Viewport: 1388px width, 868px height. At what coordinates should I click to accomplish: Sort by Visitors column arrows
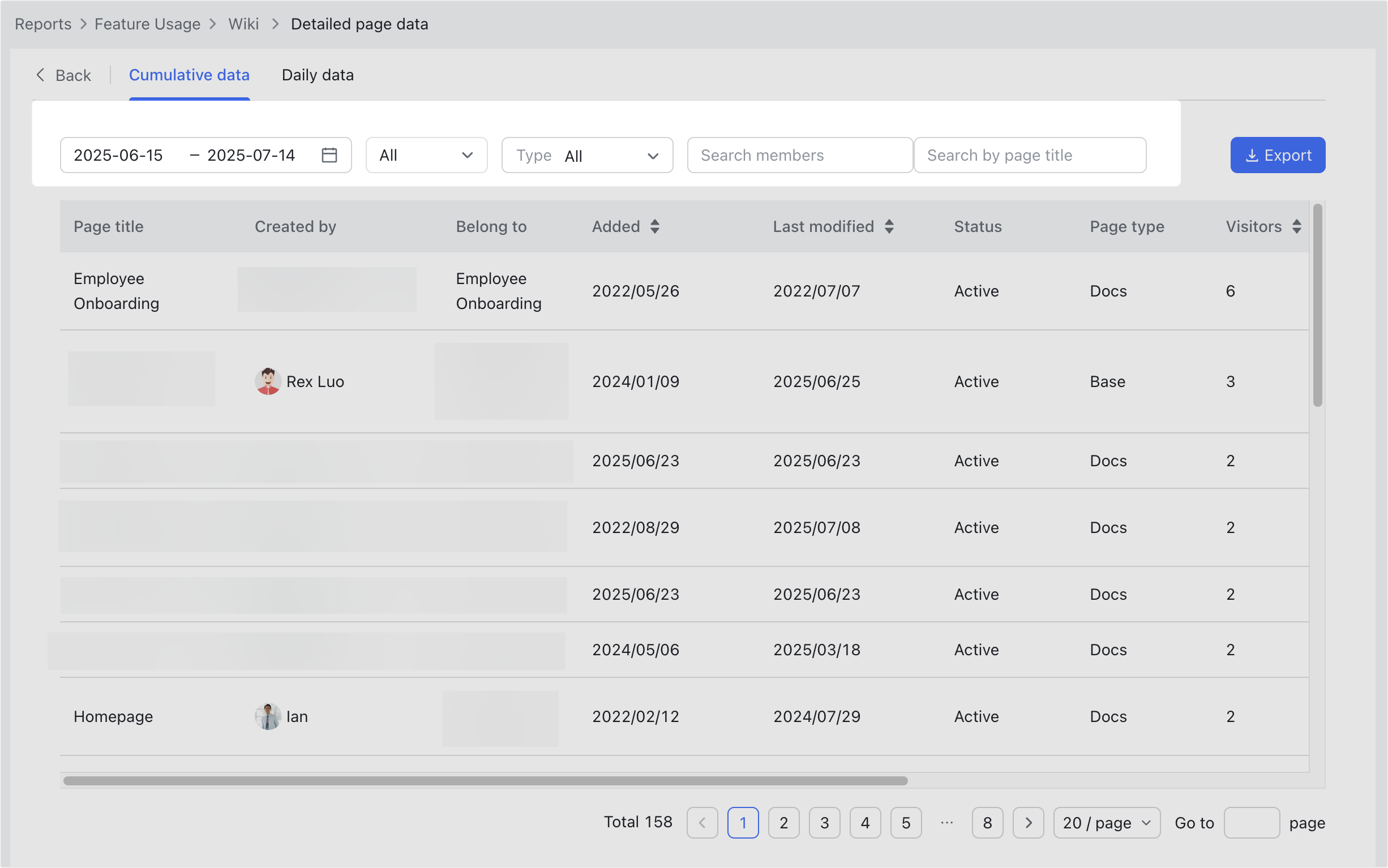1297,226
